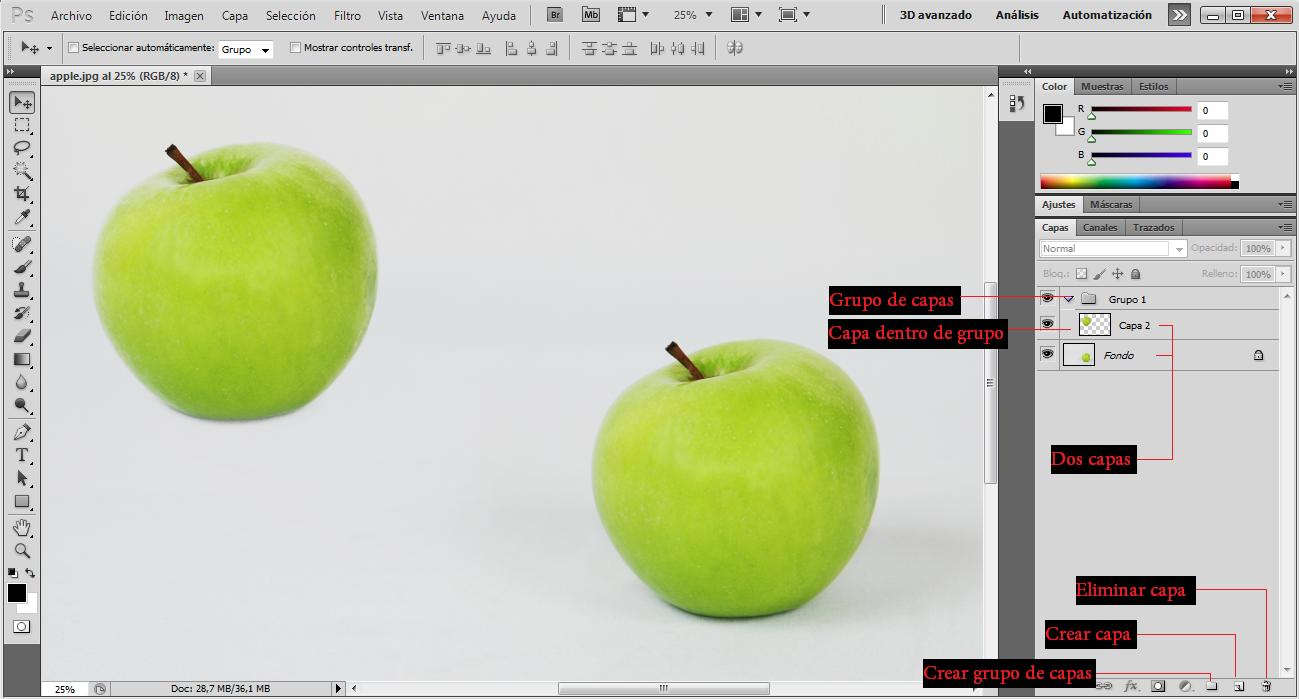Select the Type tool in the toolbox
Viewport: 1299px width, 699px height.
[22, 454]
